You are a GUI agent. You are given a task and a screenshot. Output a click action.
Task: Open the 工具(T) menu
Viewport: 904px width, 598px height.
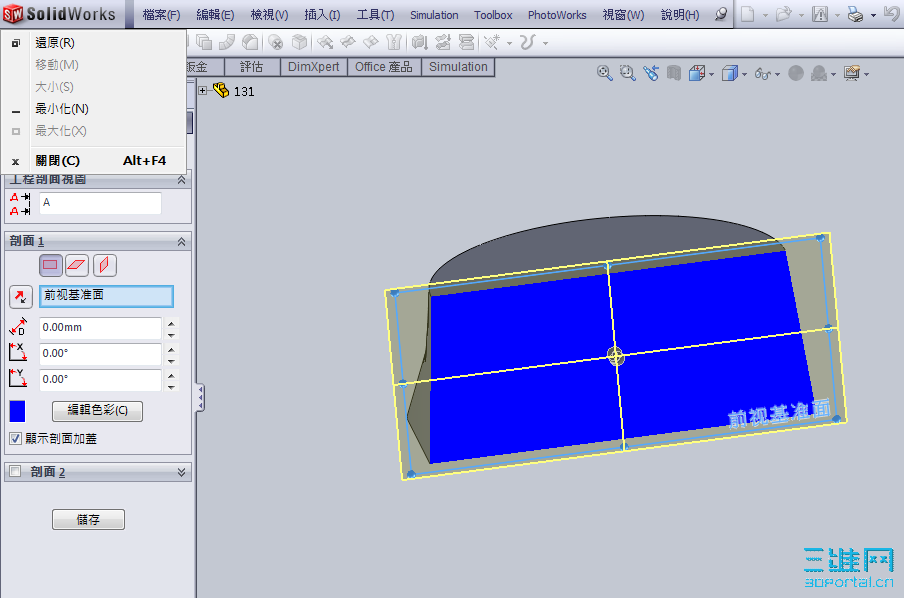click(x=375, y=15)
